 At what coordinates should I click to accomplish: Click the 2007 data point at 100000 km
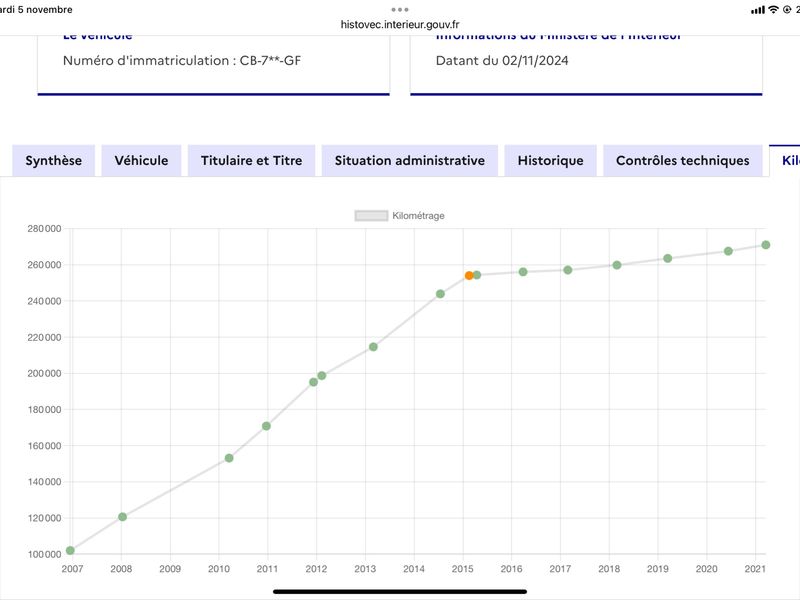point(70,551)
